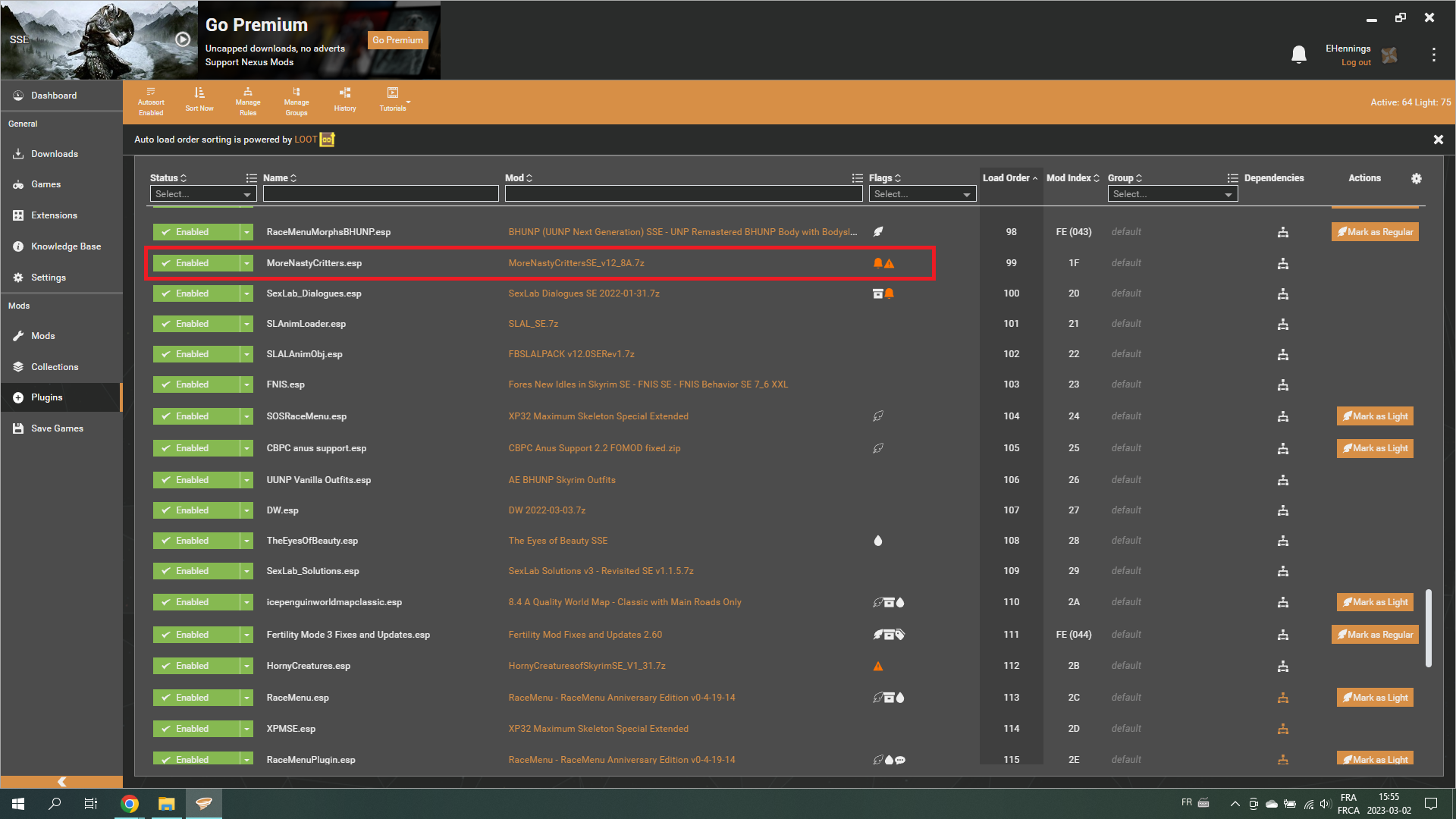The width and height of the screenshot is (1456, 819).
Task: Toggle Autosort Enabled in the toolbar
Action: 151,102
